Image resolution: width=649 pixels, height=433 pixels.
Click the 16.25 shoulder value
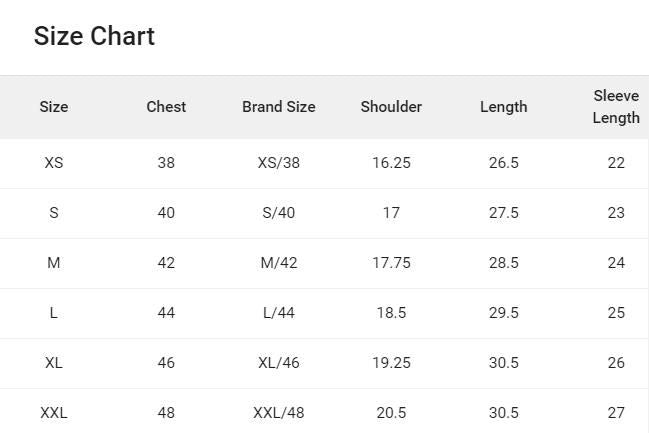(391, 163)
